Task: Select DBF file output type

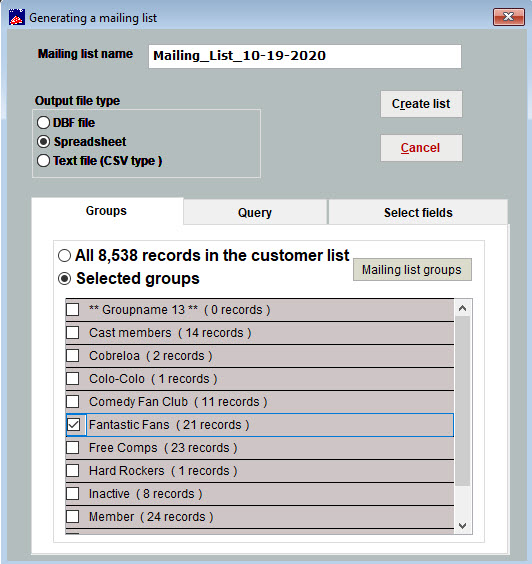Action: [43, 123]
